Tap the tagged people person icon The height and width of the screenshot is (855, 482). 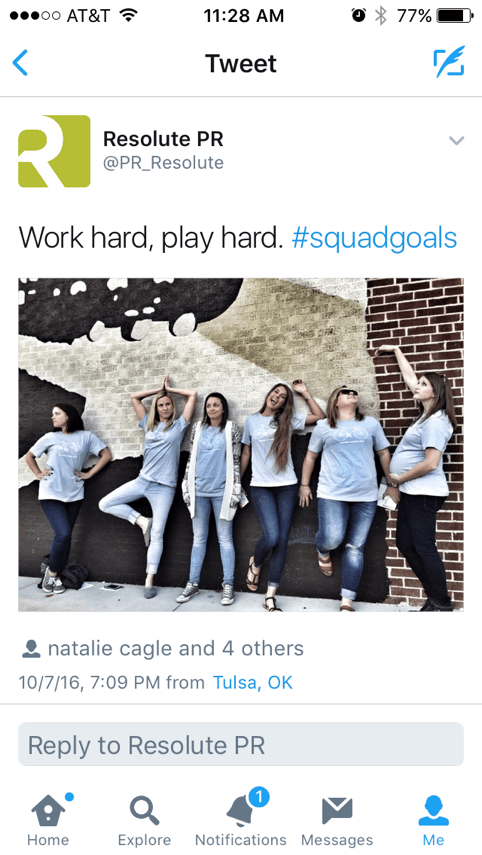pyautogui.click(x=31, y=649)
